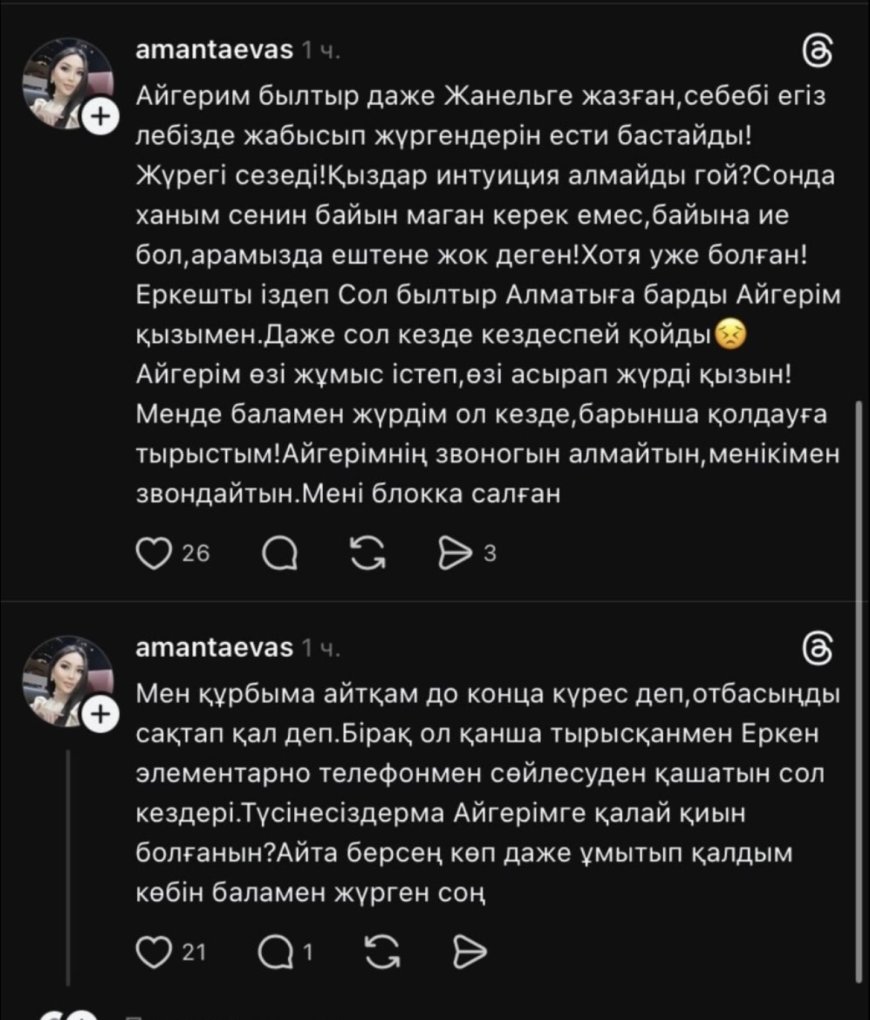Open post text starting "Мен құрбыма айтқам"
This screenshot has width=870, height=1020.
[x=480, y=790]
